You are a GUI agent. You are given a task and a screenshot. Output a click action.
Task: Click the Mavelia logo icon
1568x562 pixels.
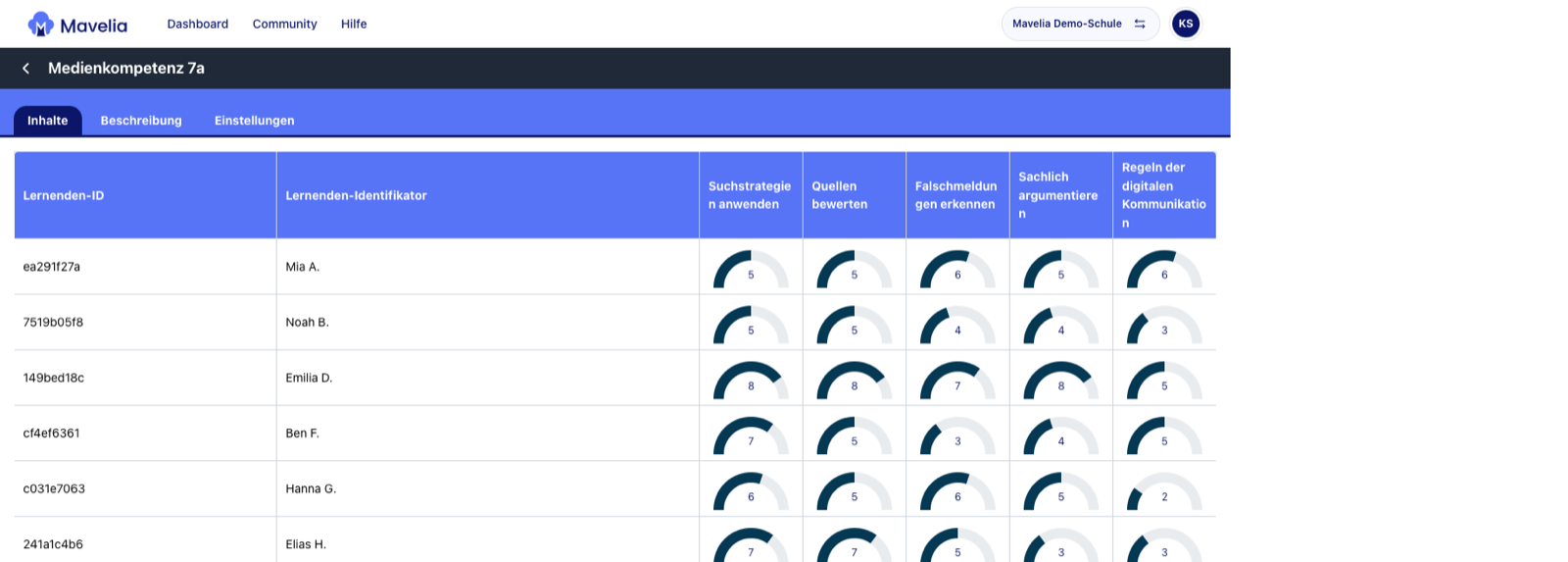tap(40, 24)
